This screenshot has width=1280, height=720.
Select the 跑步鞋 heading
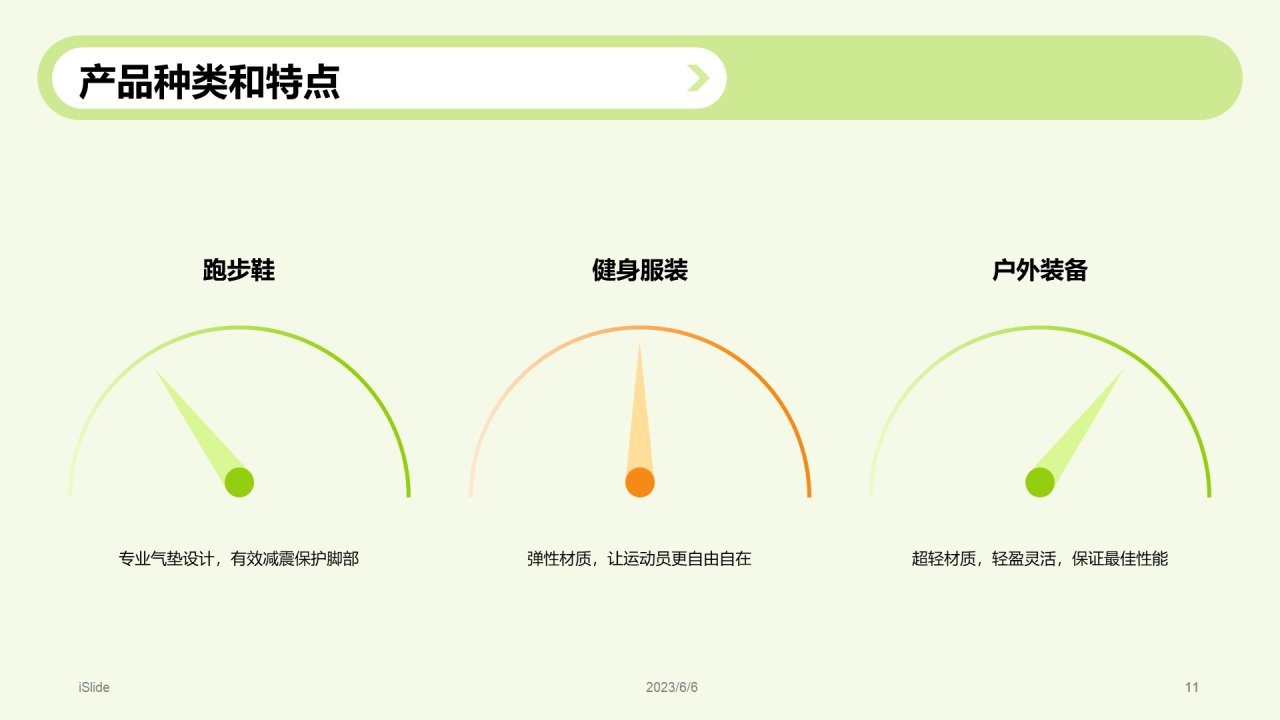click(239, 270)
